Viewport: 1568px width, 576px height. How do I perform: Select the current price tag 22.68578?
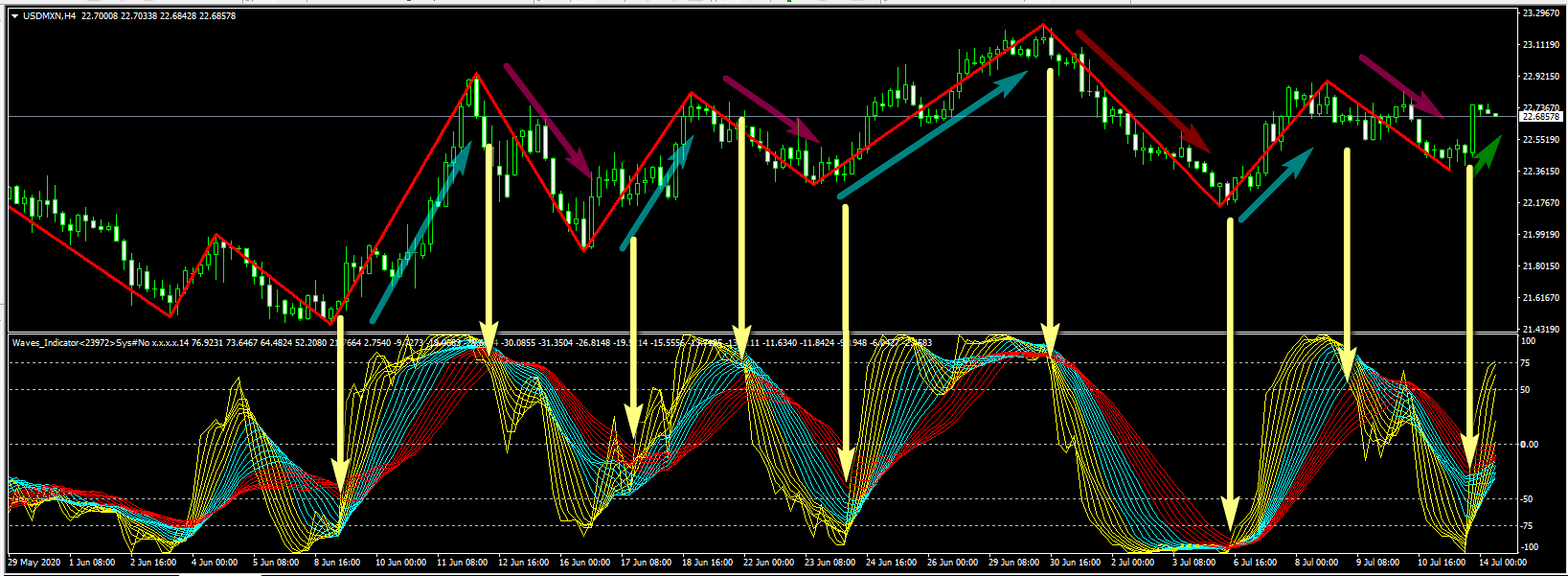click(x=1541, y=117)
